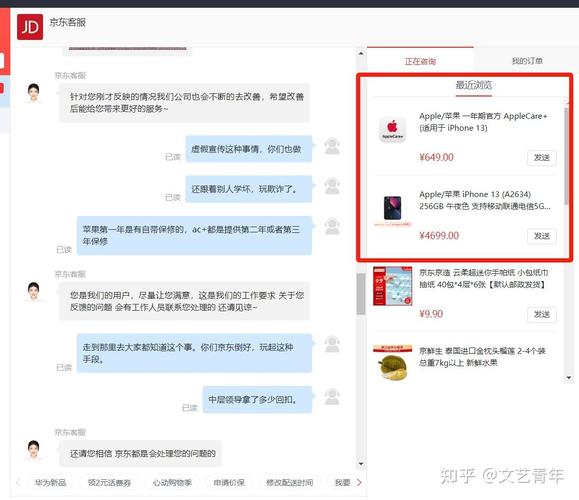The width and height of the screenshot is (579, 500).
Task: Click agent avatar beside 针对您刚才反映 message
Action: (34, 93)
